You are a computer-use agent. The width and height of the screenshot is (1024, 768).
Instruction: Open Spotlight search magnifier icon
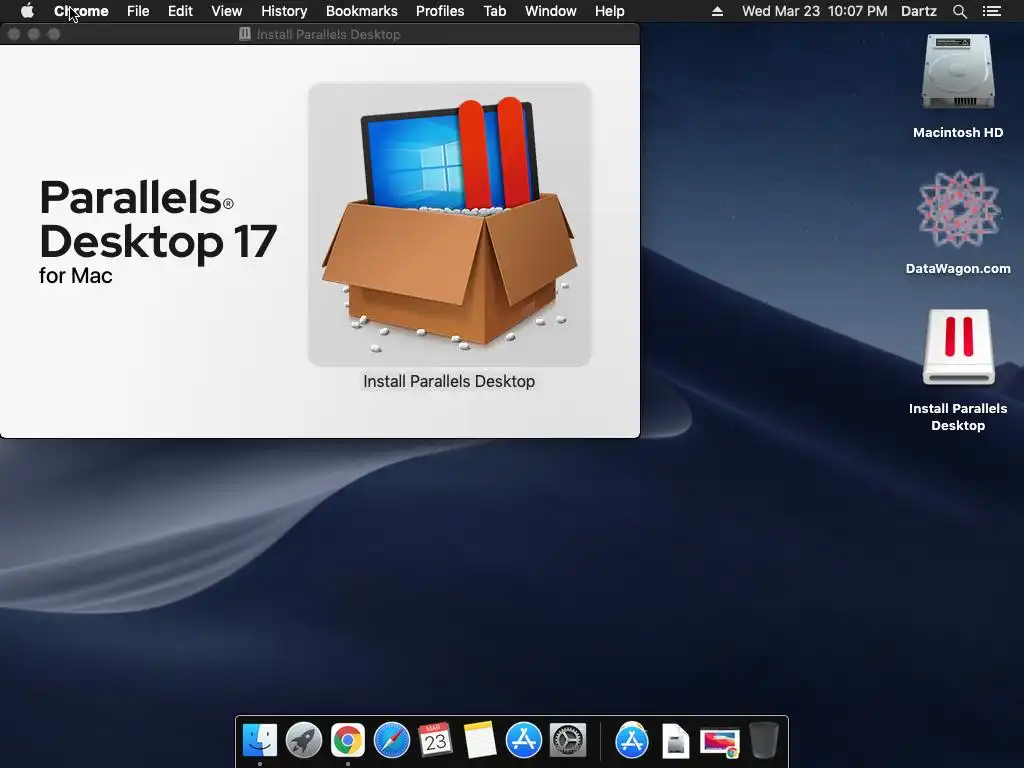point(959,11)
